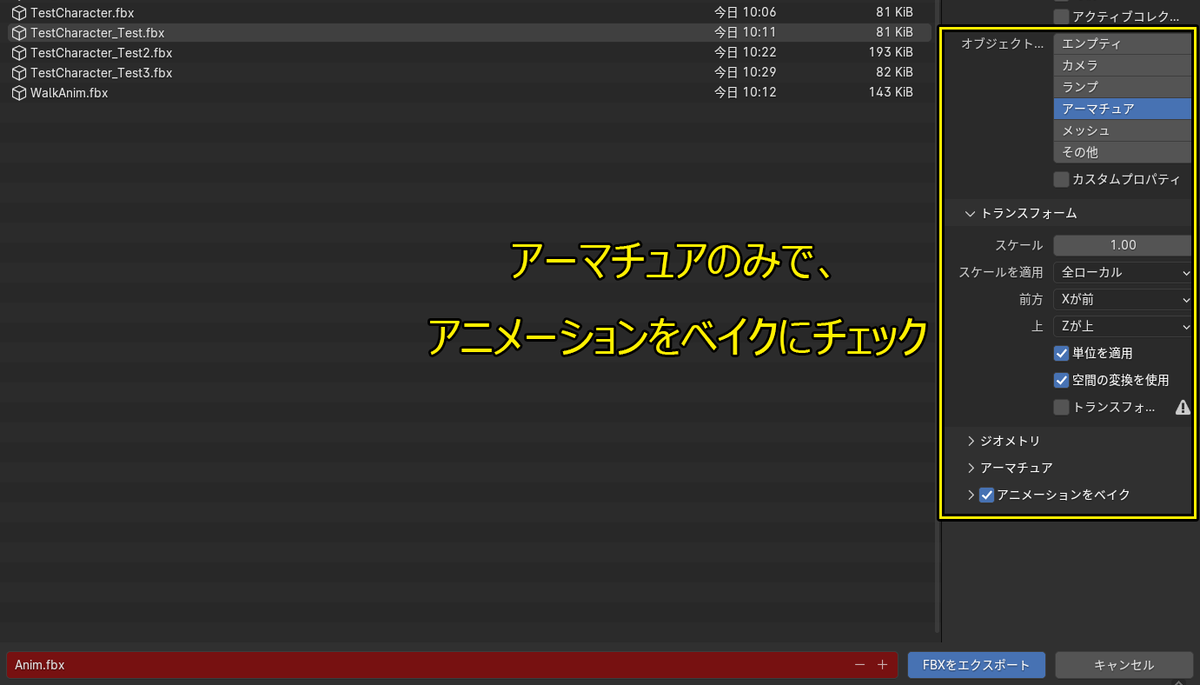Viewport: 1200px width, 685px height.
Task: Open the 前方 axis dropdown
Action: point(1123,299)
